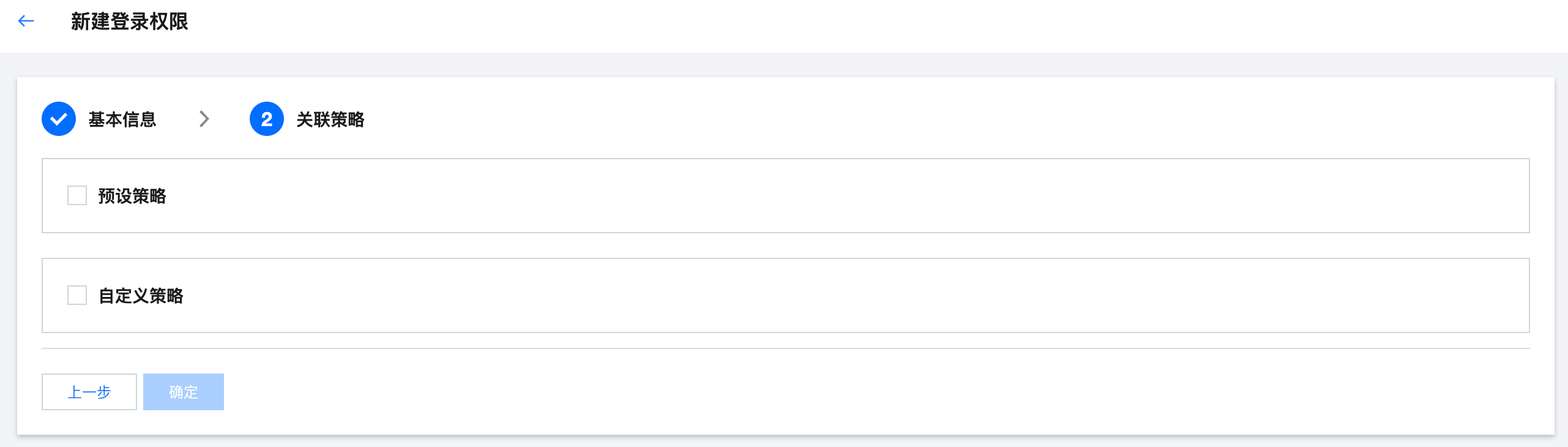The width and height of the screenshot is (1568, 447).
Task: Click the blue checkmark circle for step one
Action: (x=59, y=119)
